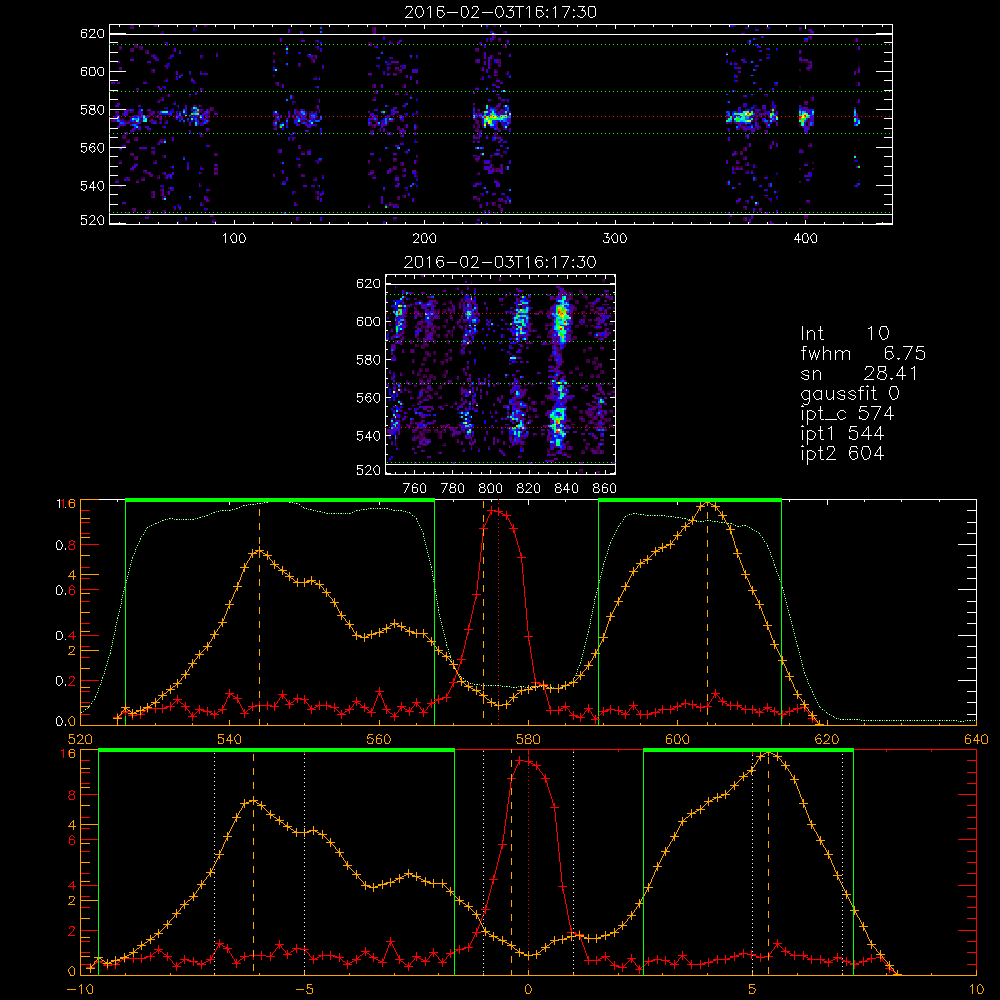The image size is (1000, 1000).
Task: Select the 'gaussfit 0' parameter line
Action: coord(849,393)
